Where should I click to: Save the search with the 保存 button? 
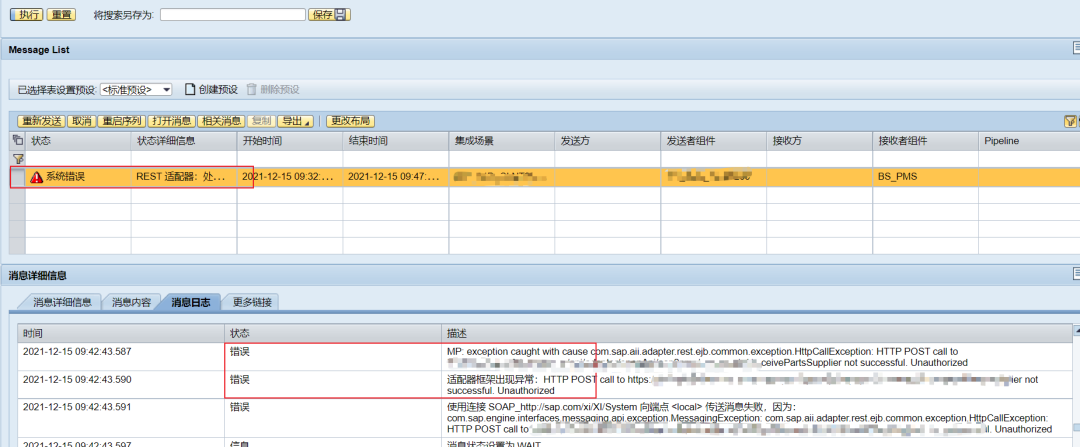coord(330,14)
